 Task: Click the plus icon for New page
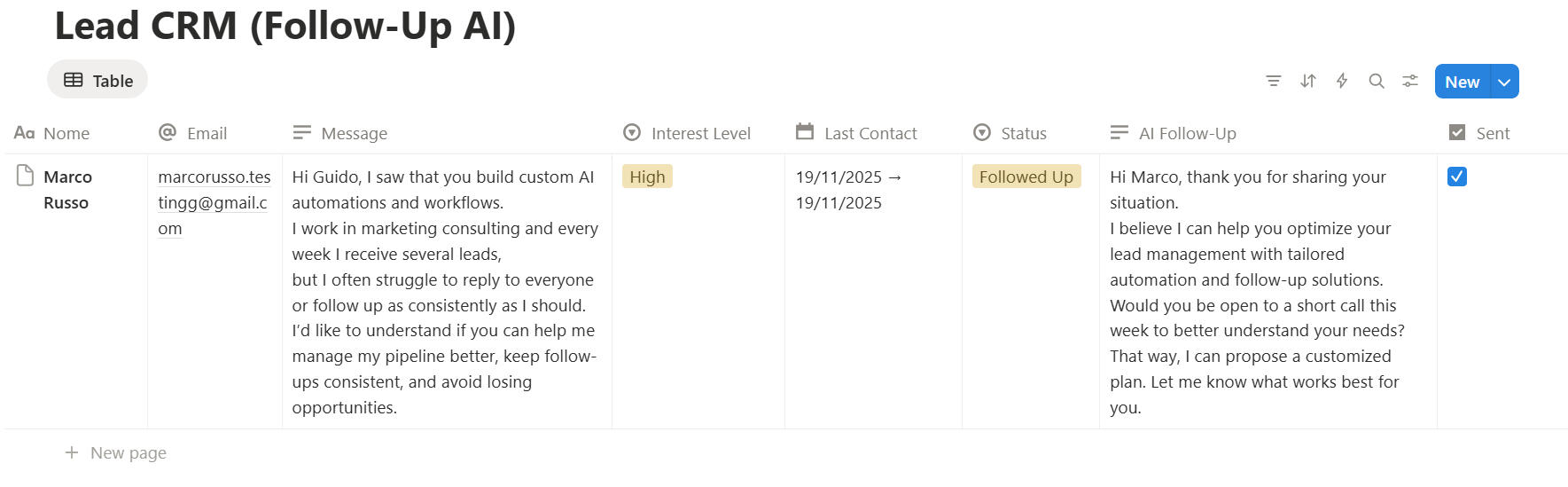72,453
